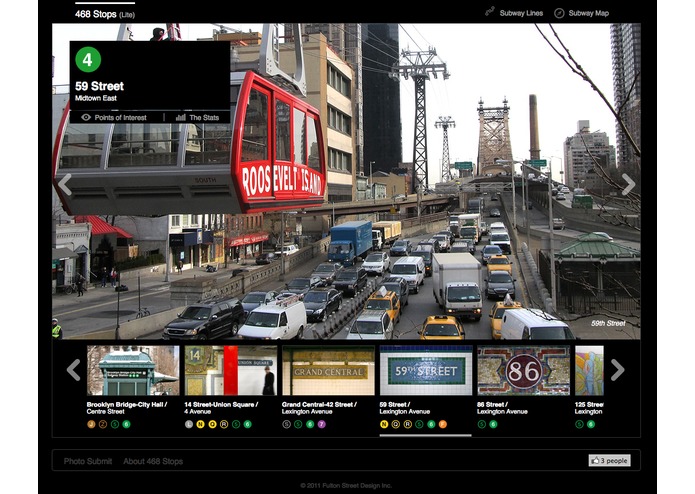695x494 pixels.
Task: Click the 2011 Fulton Street Design copyright
Action: (x=346, y=486)
